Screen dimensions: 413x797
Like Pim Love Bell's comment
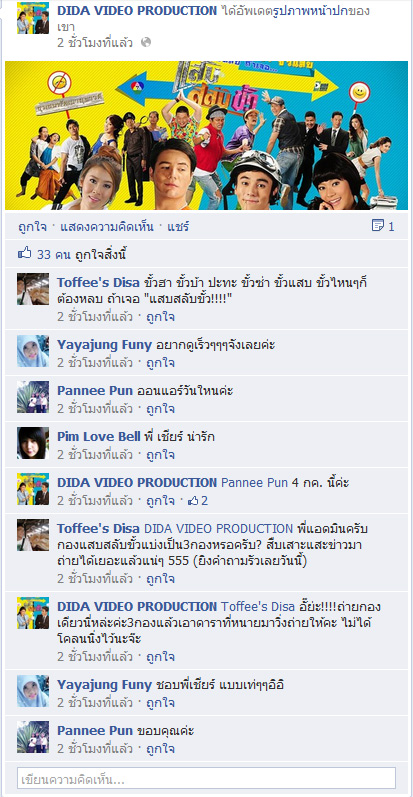[161, 455]
